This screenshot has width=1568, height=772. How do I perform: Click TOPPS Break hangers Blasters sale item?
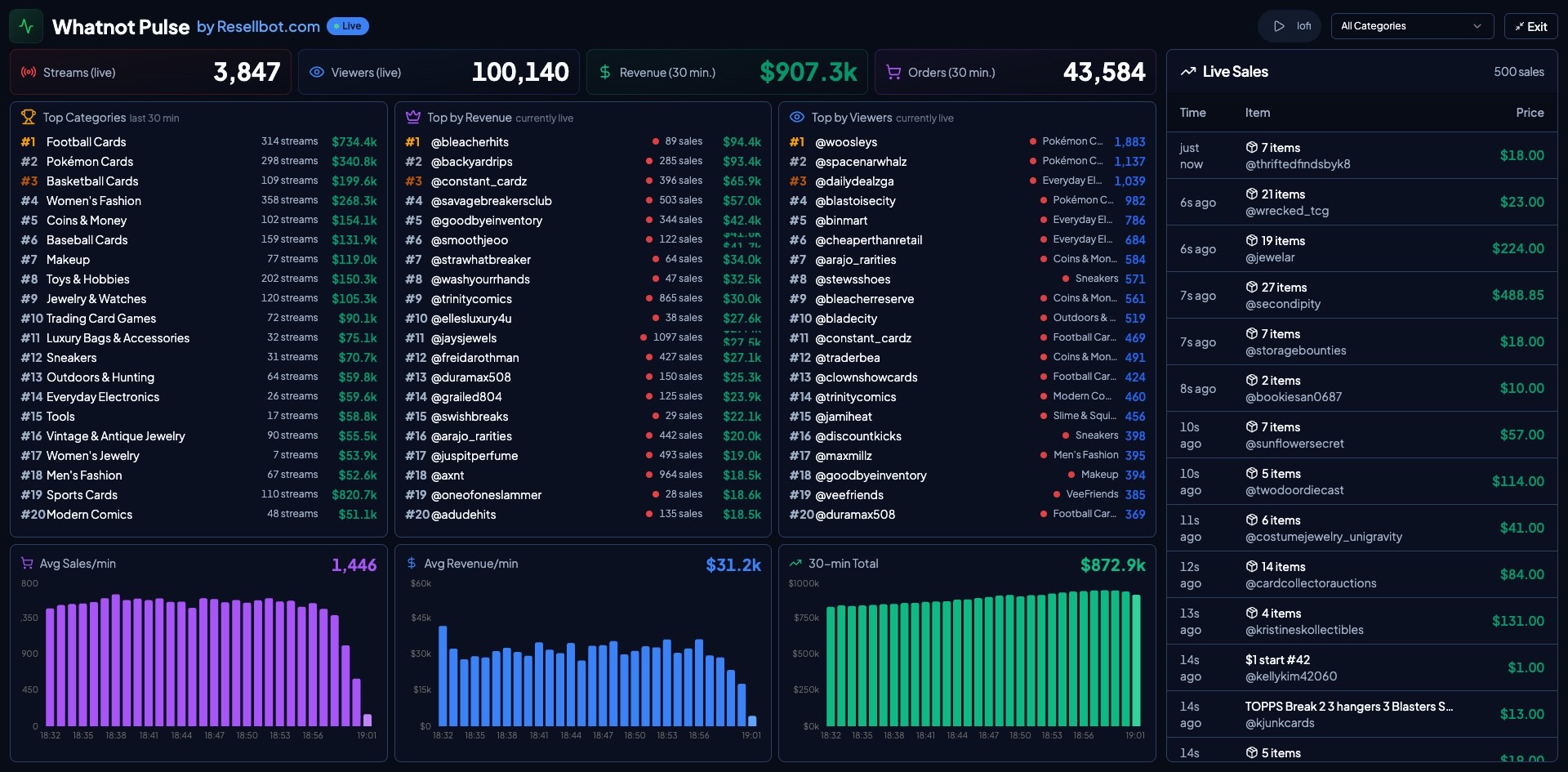(1349, 706)
